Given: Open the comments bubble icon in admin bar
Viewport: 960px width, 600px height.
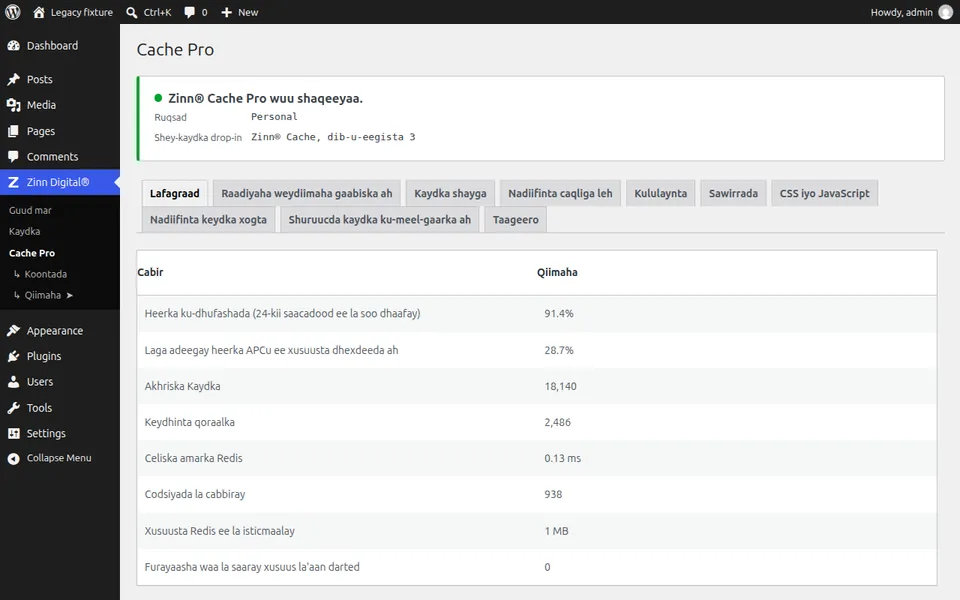Looking at the screenshot, I should pos(190,12).
